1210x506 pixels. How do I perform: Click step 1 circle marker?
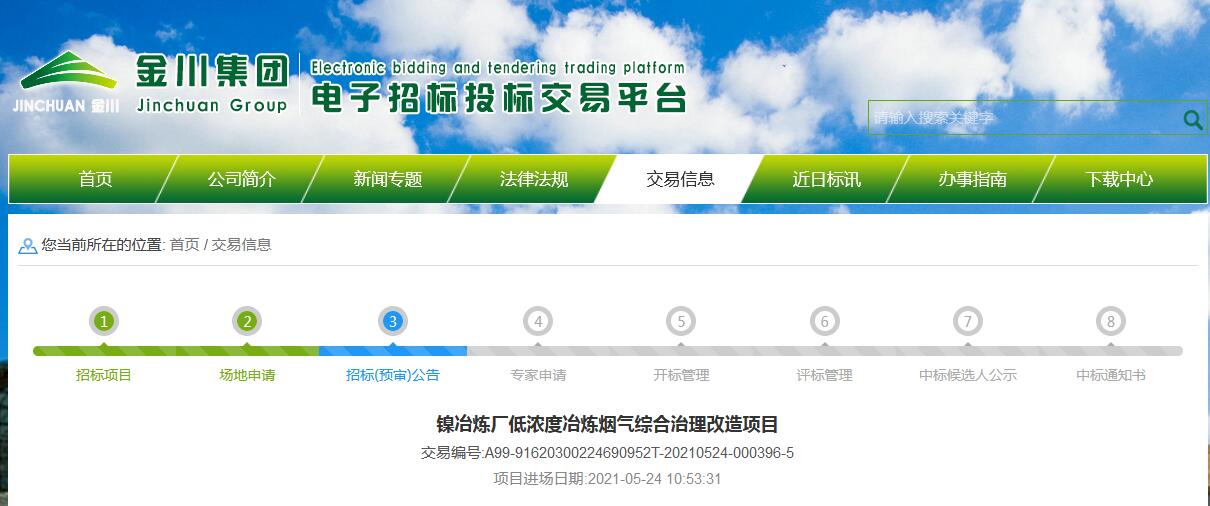[x=104, y=322]
